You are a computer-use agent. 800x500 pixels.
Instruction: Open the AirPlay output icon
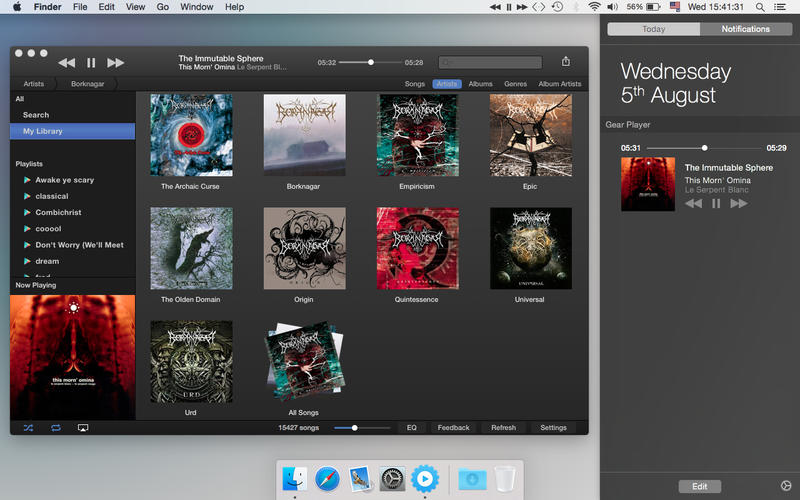83,428
